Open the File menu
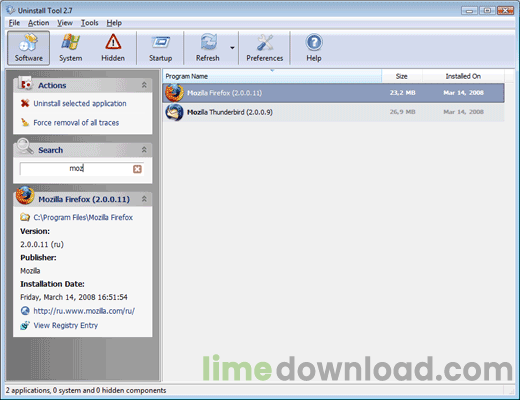 click(14, 23)
